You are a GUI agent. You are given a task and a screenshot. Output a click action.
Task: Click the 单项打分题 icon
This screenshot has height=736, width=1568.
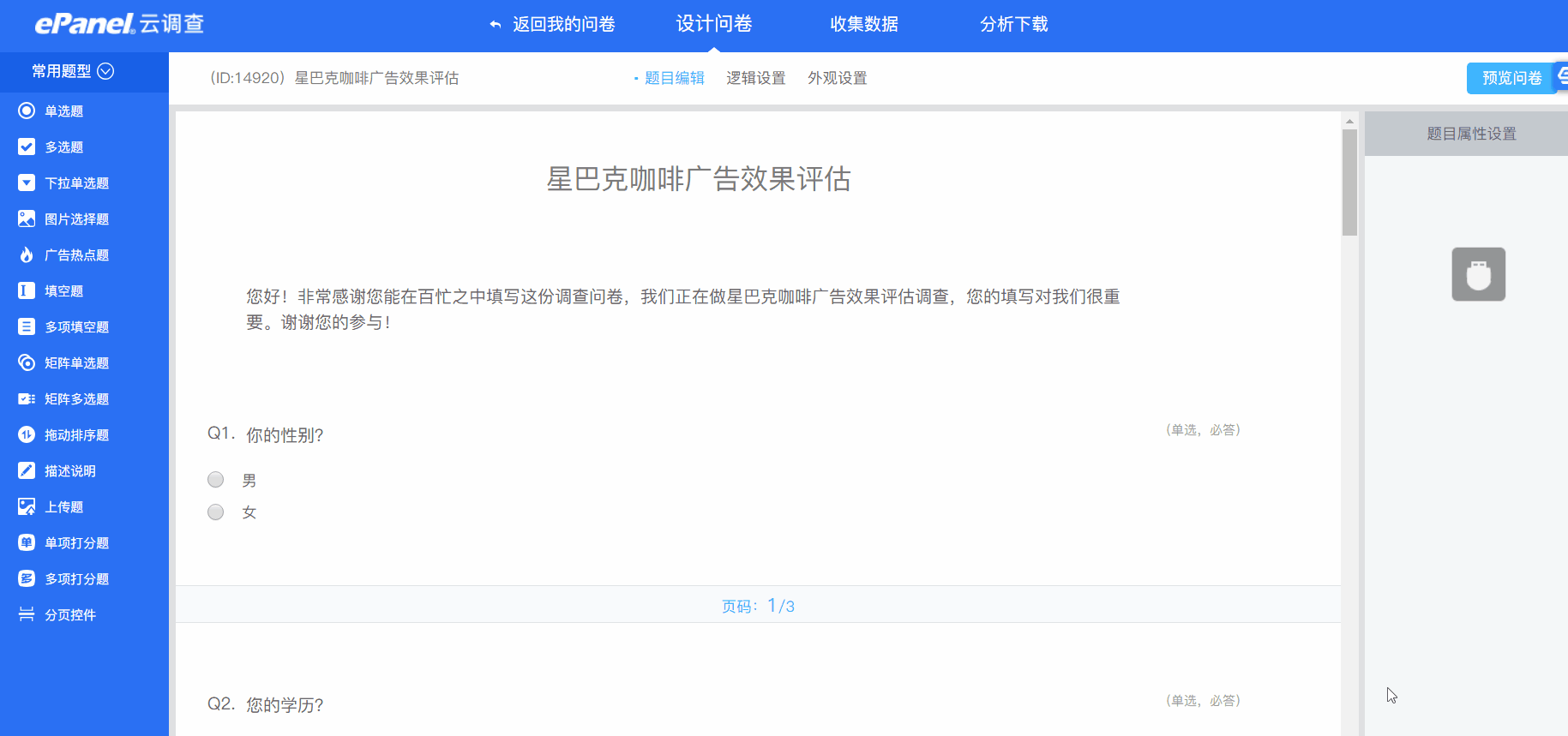tap(27, 542)
